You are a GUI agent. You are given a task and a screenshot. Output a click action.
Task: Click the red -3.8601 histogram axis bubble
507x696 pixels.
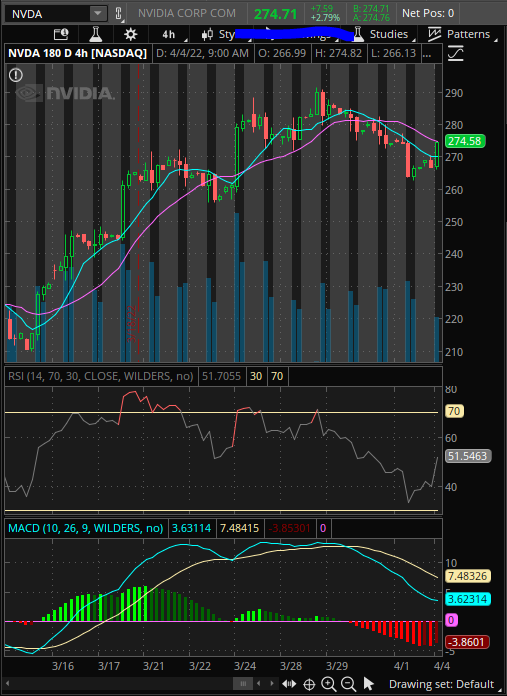pos(467,642)
